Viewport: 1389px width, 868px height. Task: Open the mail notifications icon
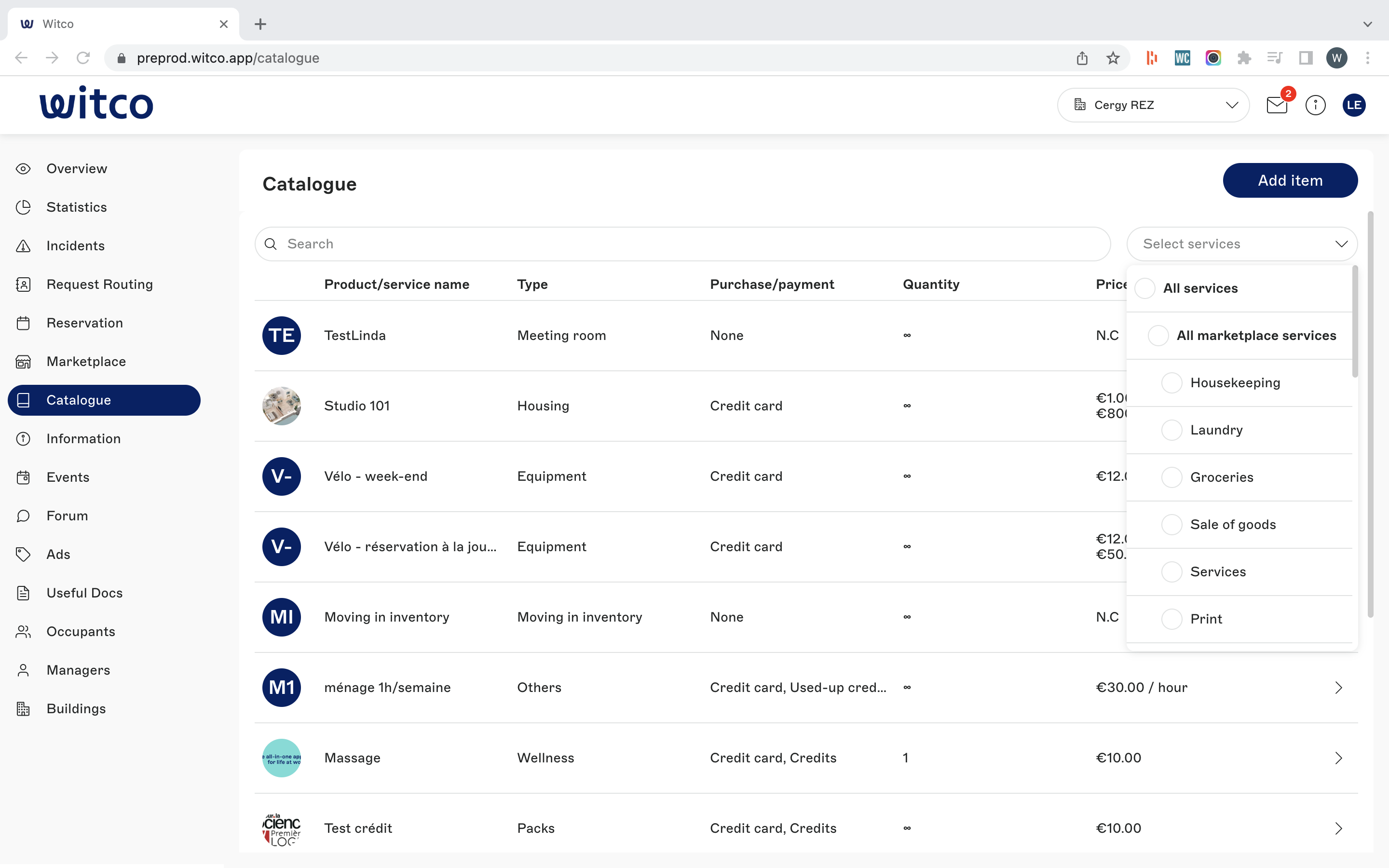pyautogui.click(x=1277, y=105)
